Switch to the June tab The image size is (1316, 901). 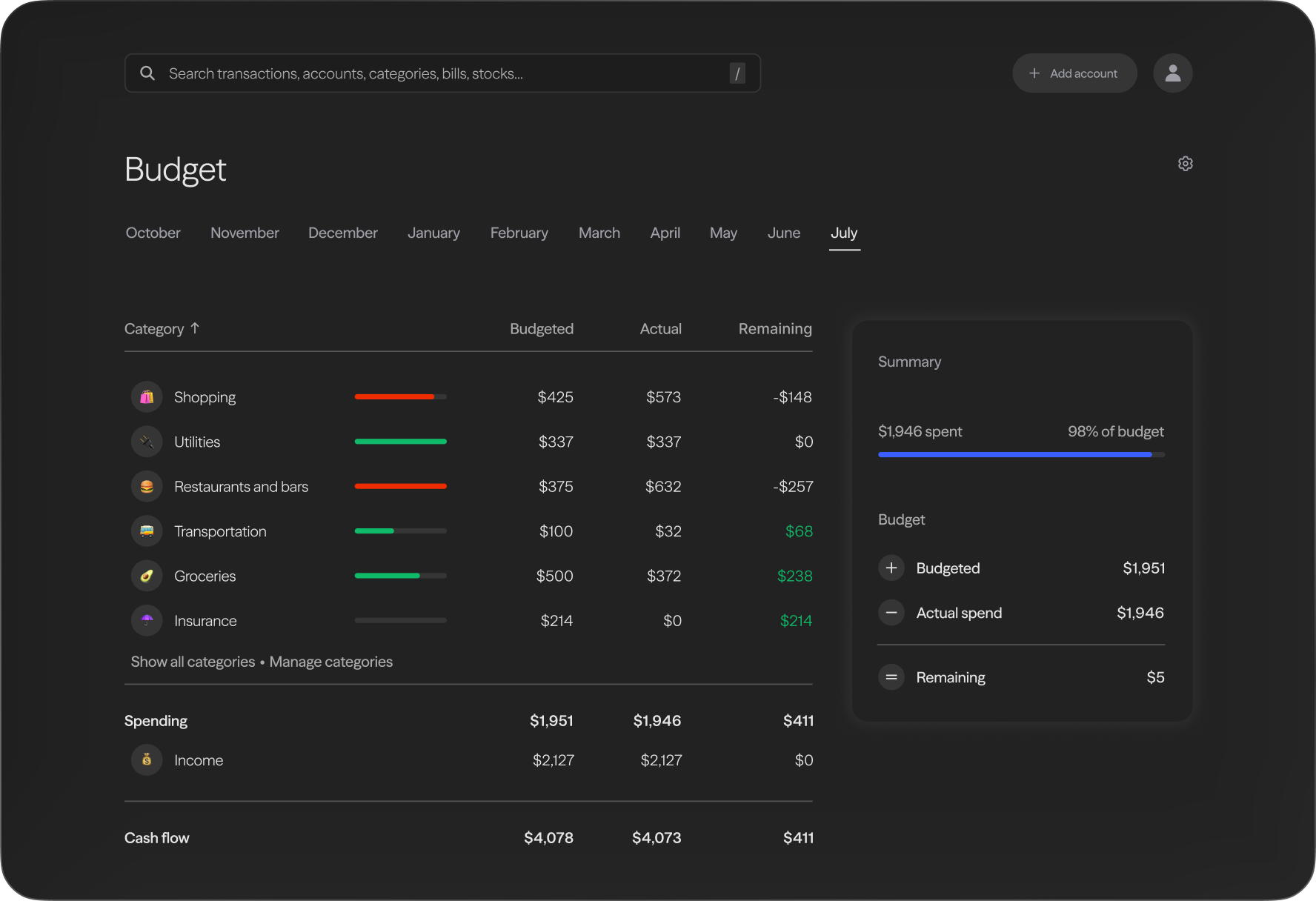[x=783, y=233]
